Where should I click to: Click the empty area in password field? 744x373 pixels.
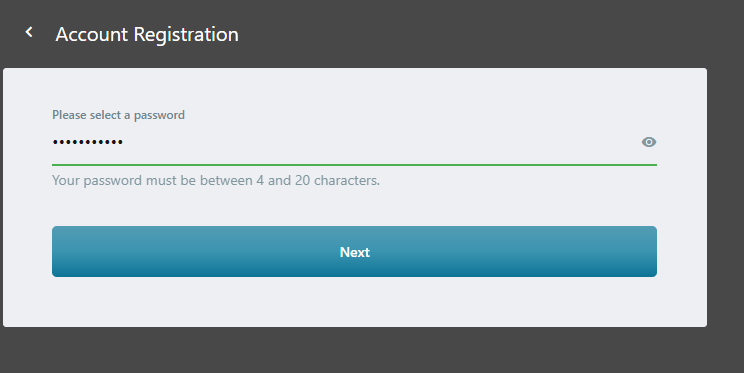point(380,142)
